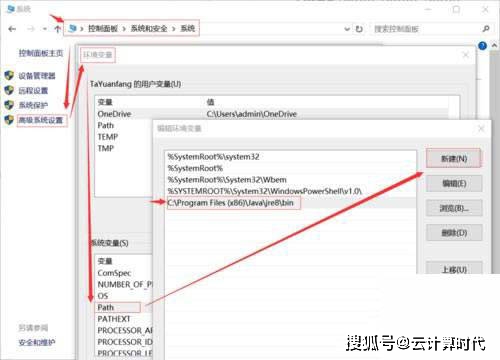
Task: Select %SystemRoot%\System32\Wbem entry
Action: [x=227, y=180]
